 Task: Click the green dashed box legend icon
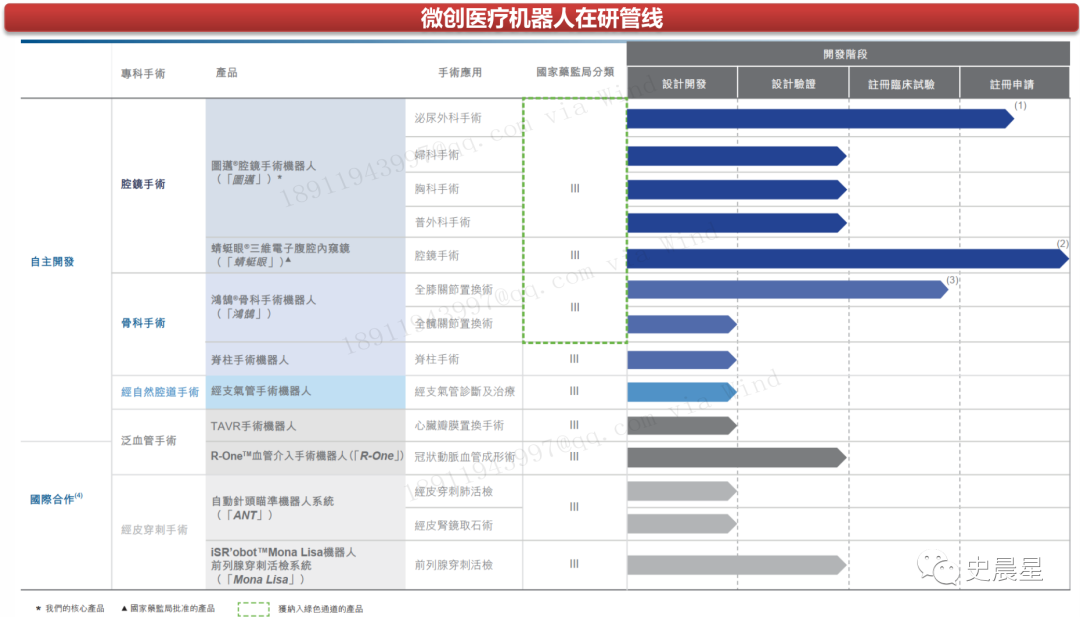tap(253, 609)
